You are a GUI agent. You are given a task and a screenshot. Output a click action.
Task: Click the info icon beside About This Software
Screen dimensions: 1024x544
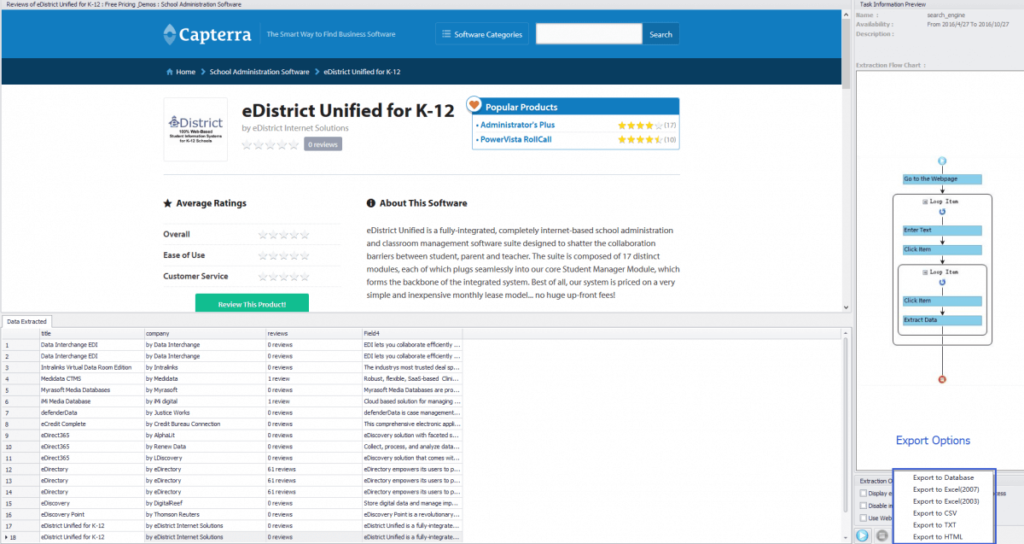(x=371, y=203)
